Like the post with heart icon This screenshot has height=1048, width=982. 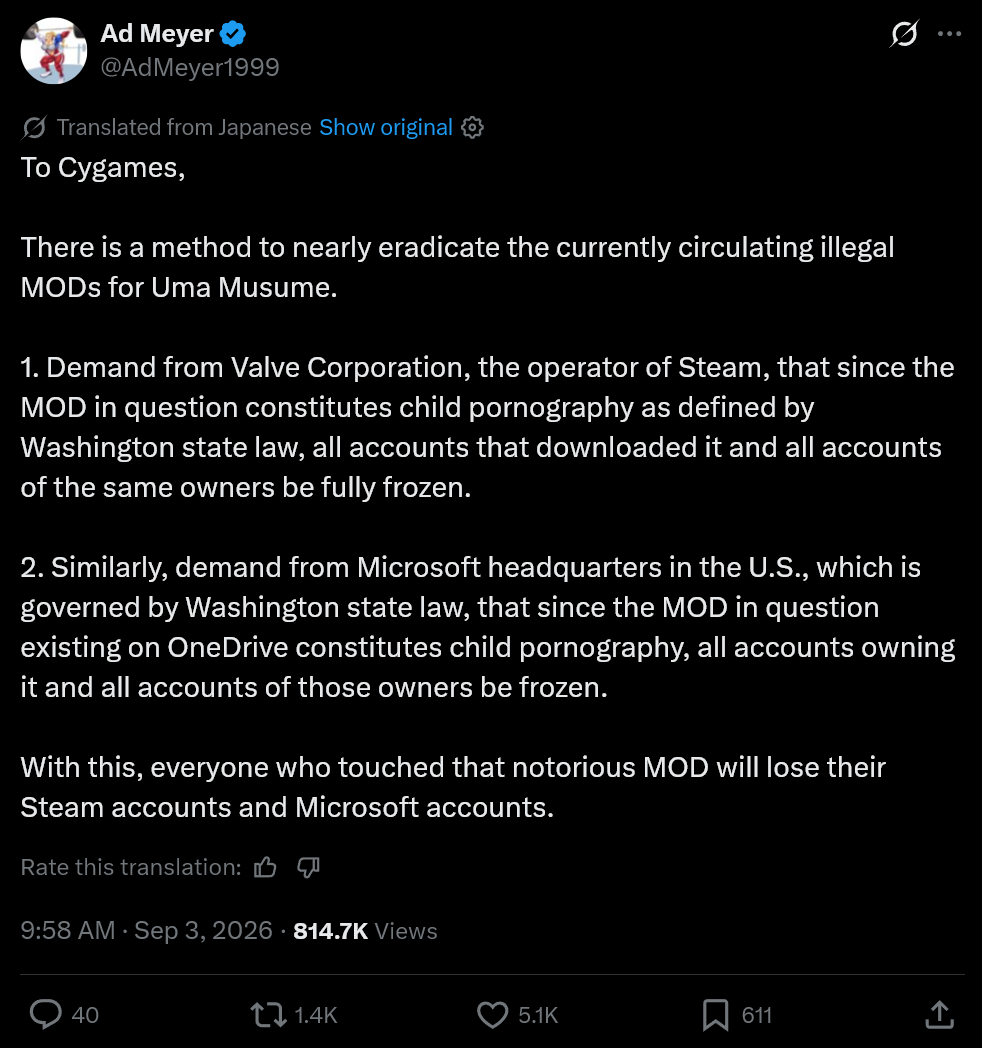tap(493, 1015)
